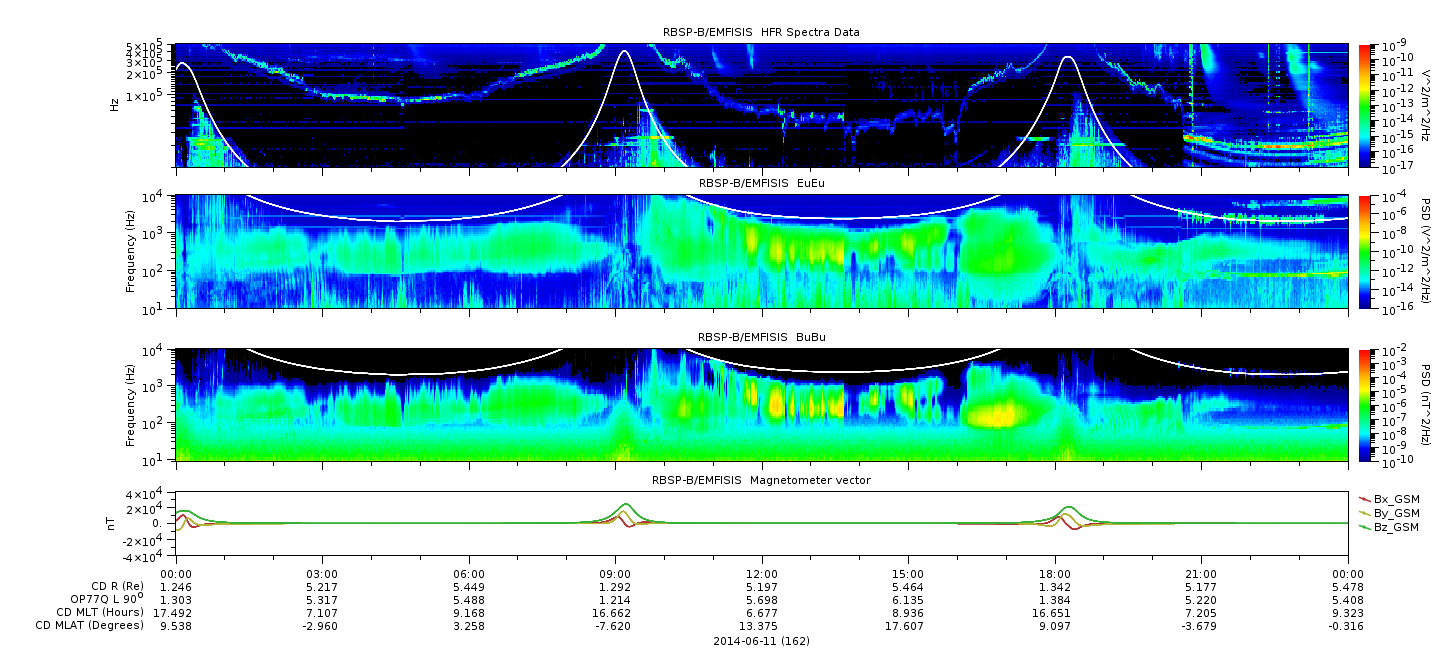This screenshot has height=658, width=1447.
Task: Click the Magnetometer vector panel title
Action: 761,480
